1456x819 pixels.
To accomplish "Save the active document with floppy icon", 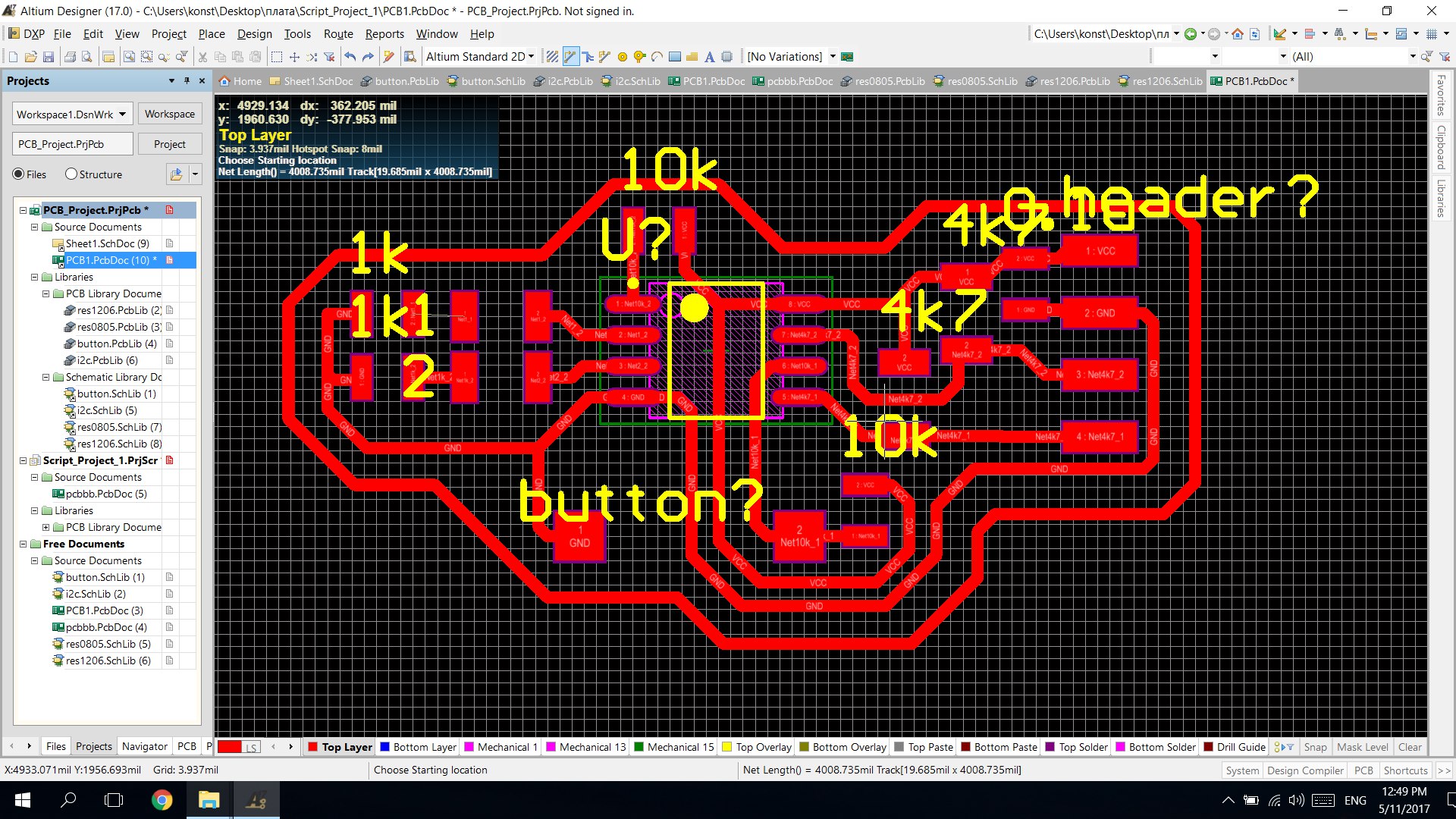I will (48, 57).
